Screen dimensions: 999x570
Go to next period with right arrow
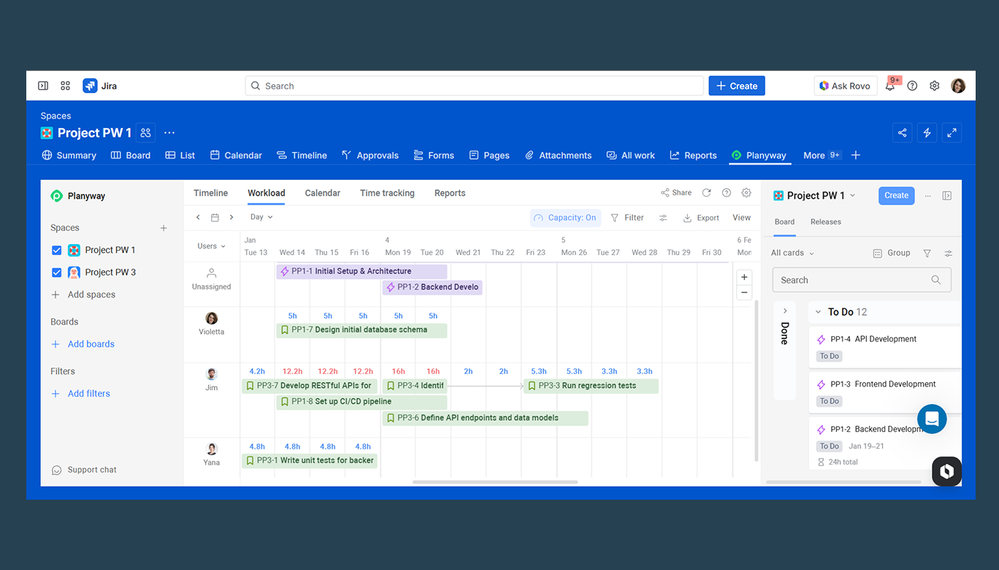click(x=231, y=217)
